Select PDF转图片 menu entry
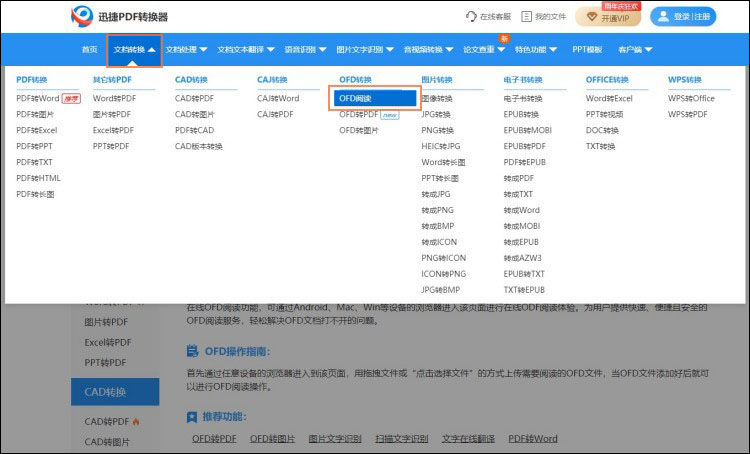750x454 pixels. pos(35,114)
